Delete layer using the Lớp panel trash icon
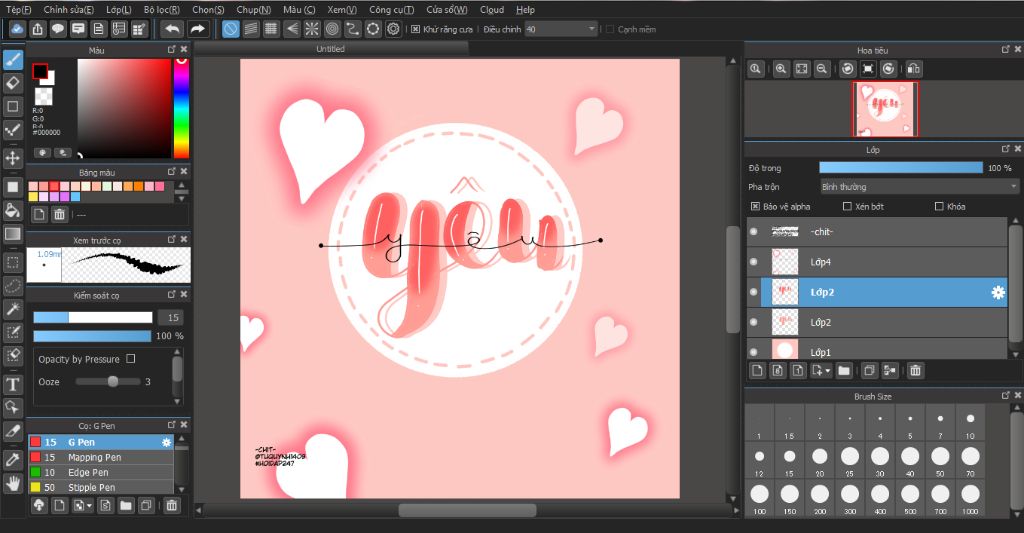The height and width of the screenshot is (533, 1024). click(x=915, y=370)
